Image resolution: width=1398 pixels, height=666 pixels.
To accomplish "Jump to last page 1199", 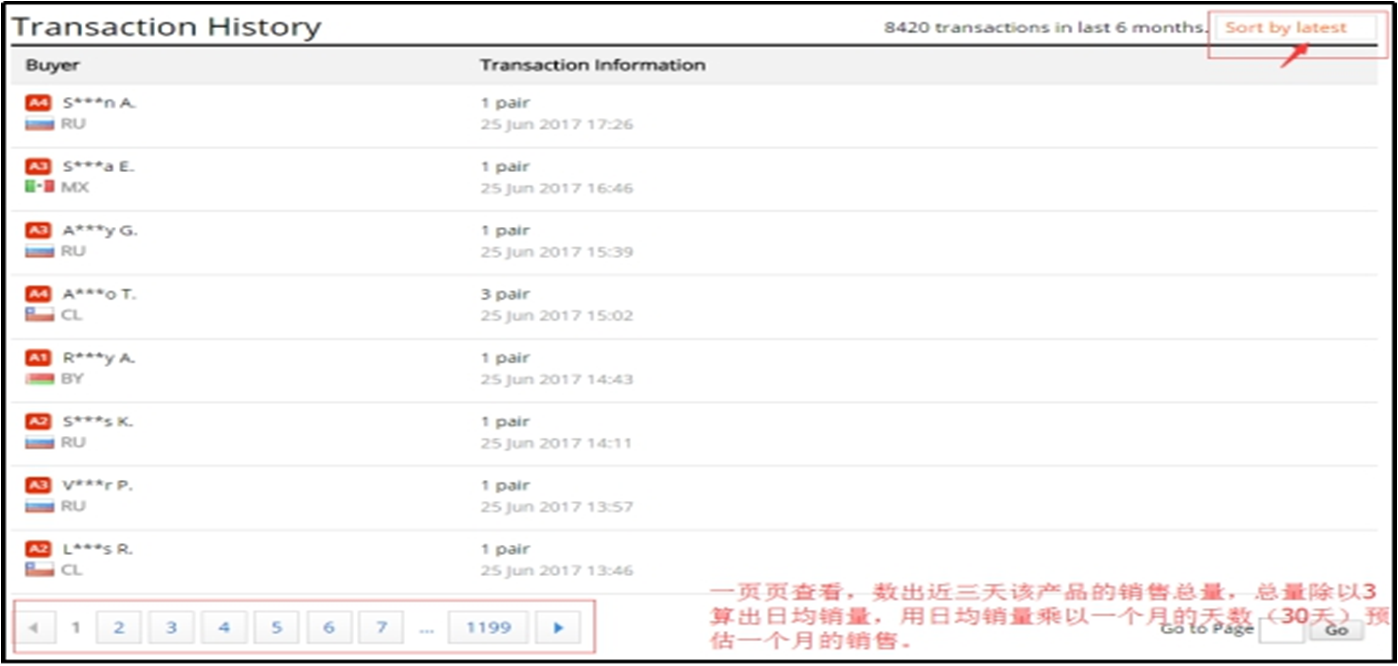I will click(488, 628).
